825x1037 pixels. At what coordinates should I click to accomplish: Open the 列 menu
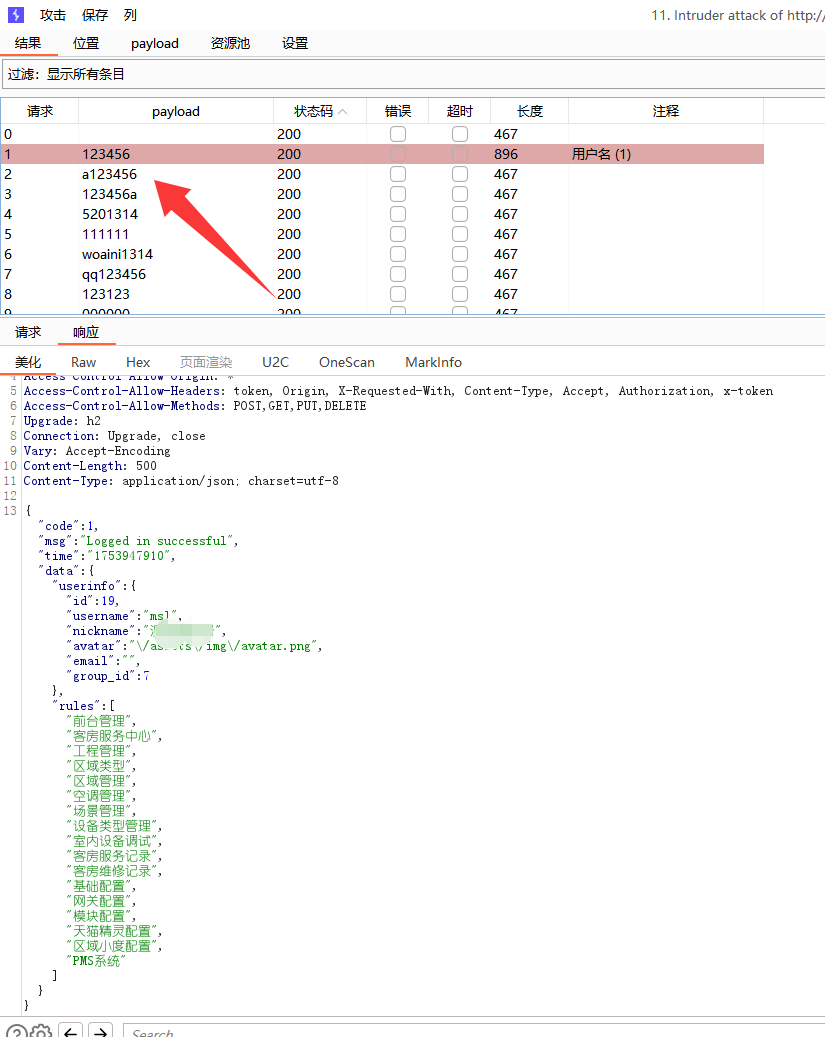(130, 15)
